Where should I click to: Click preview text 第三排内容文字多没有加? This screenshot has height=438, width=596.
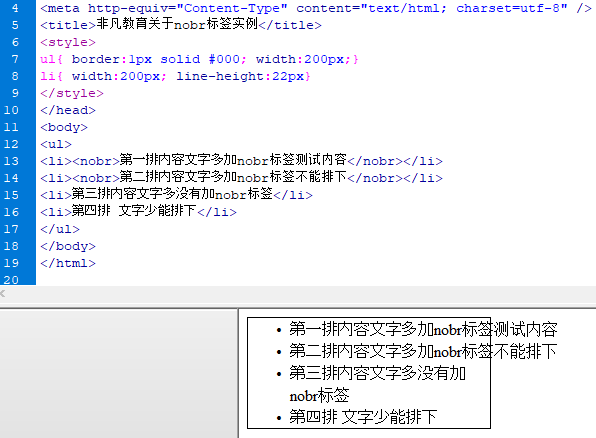(x=377, y=373)
